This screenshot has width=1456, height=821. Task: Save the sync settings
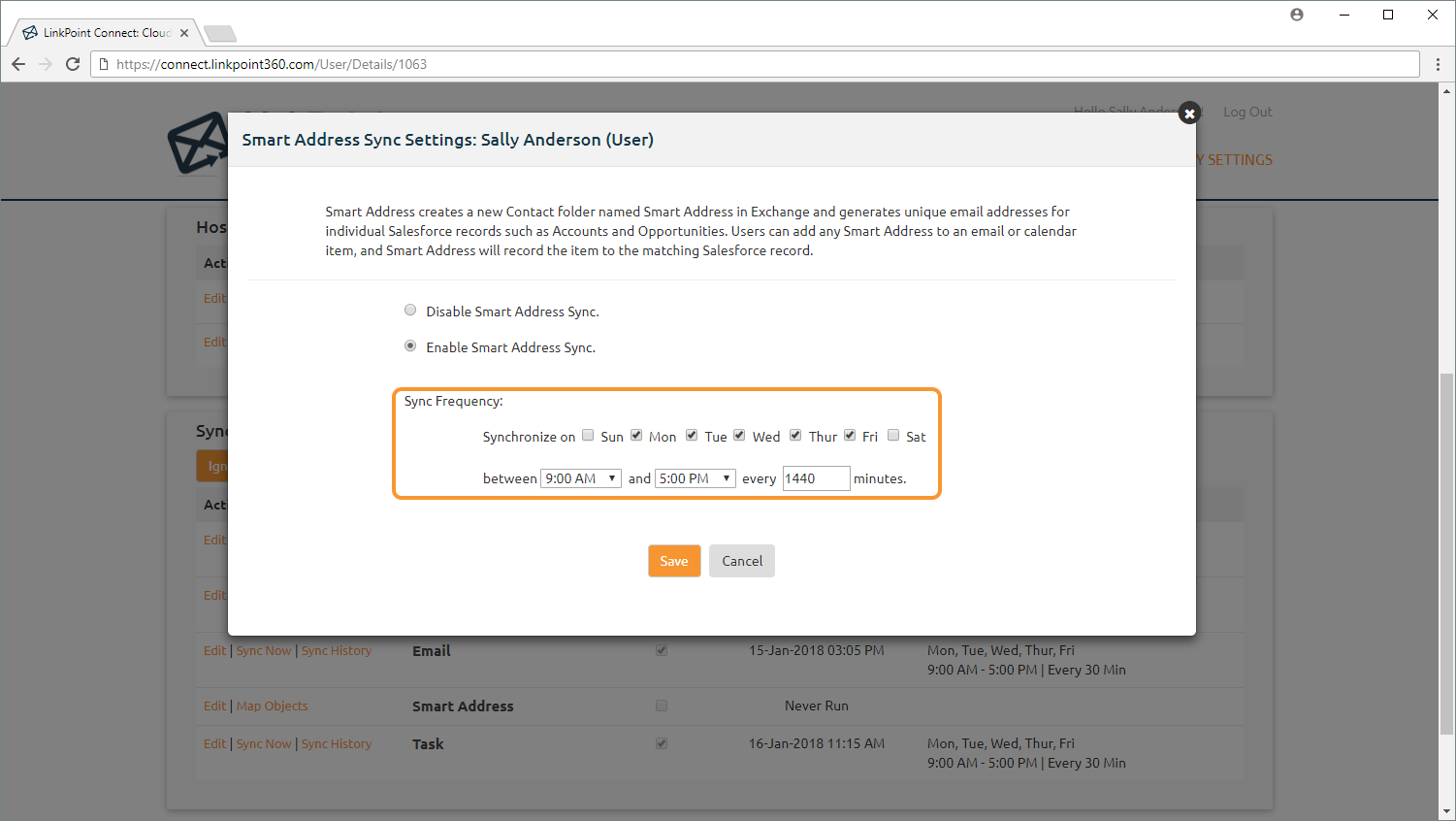click(674, 561)
